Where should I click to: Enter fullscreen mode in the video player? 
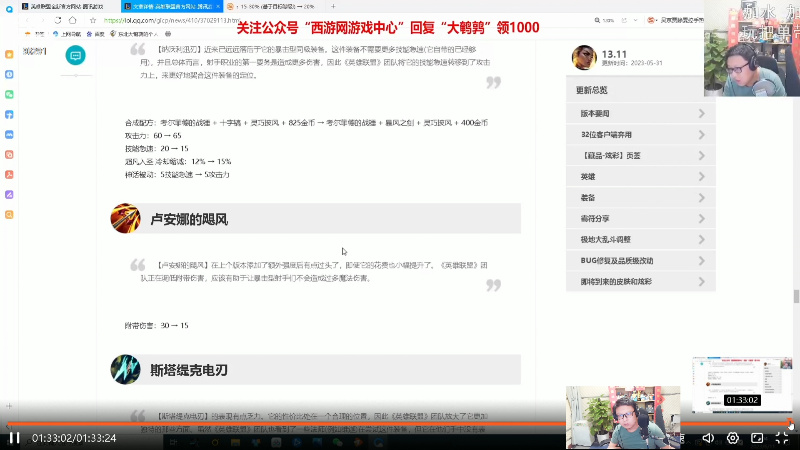click(x=782, y=438)
